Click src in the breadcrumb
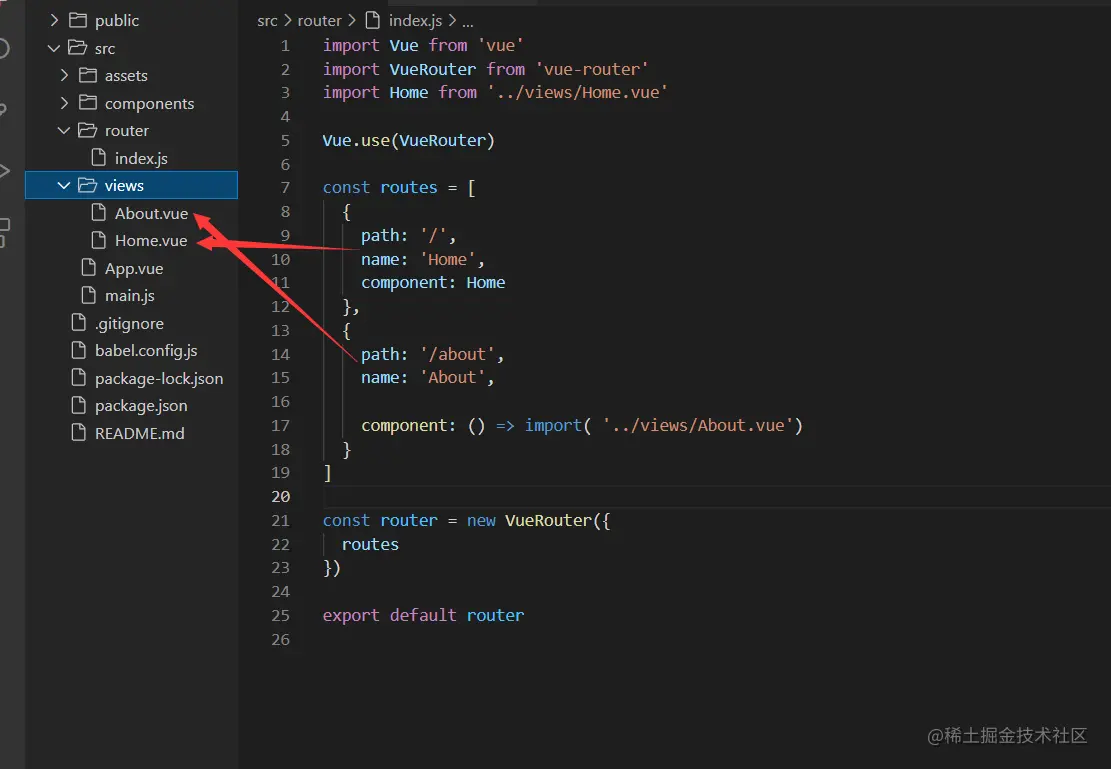This screenshot has width=1111, height=769. (267, 21)
